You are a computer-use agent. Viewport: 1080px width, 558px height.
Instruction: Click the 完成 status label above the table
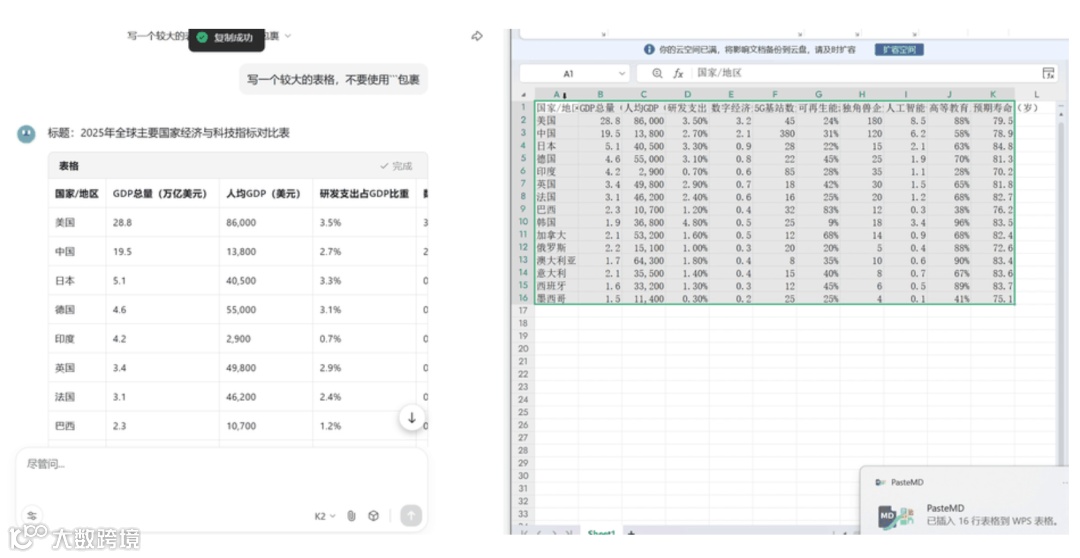pos(397,166)
